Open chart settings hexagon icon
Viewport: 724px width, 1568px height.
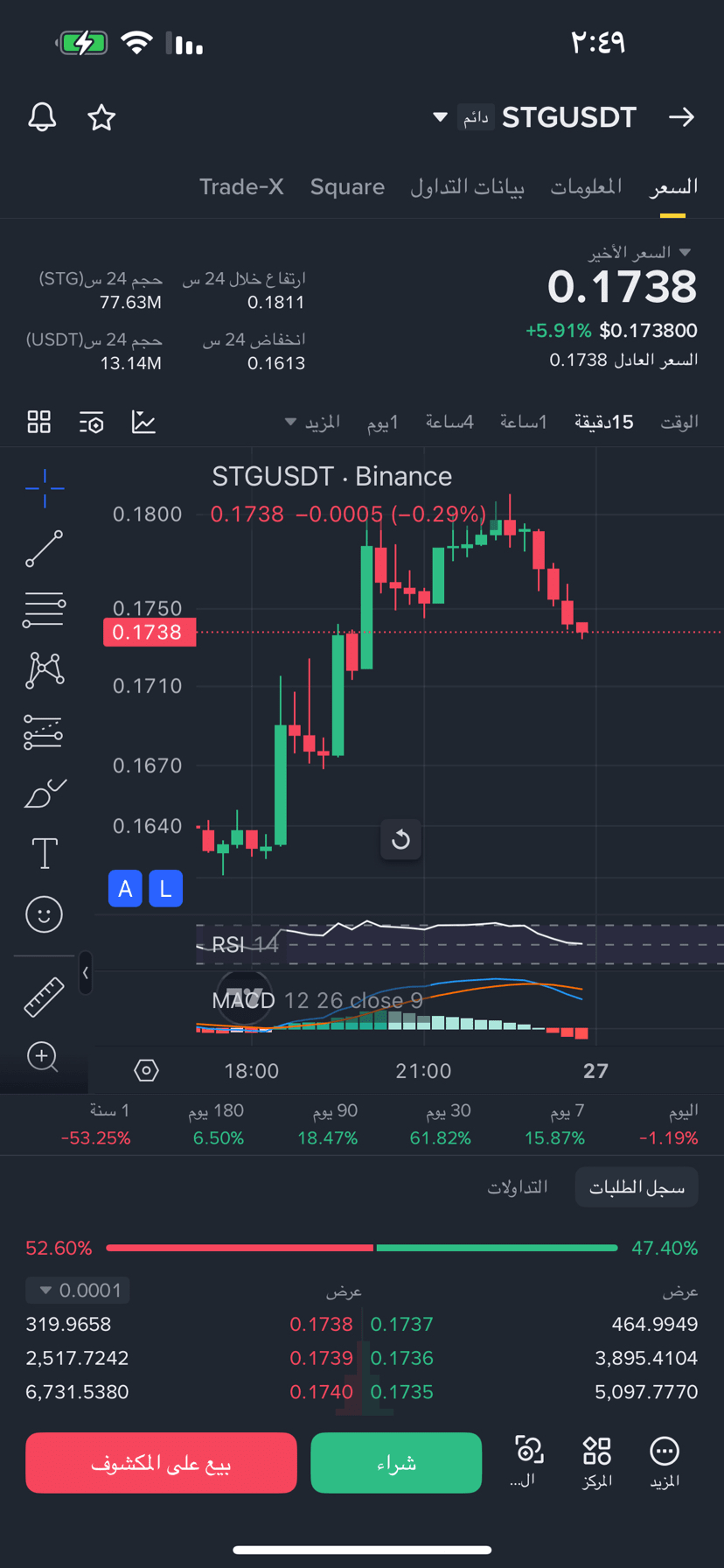click(146, 1070)
